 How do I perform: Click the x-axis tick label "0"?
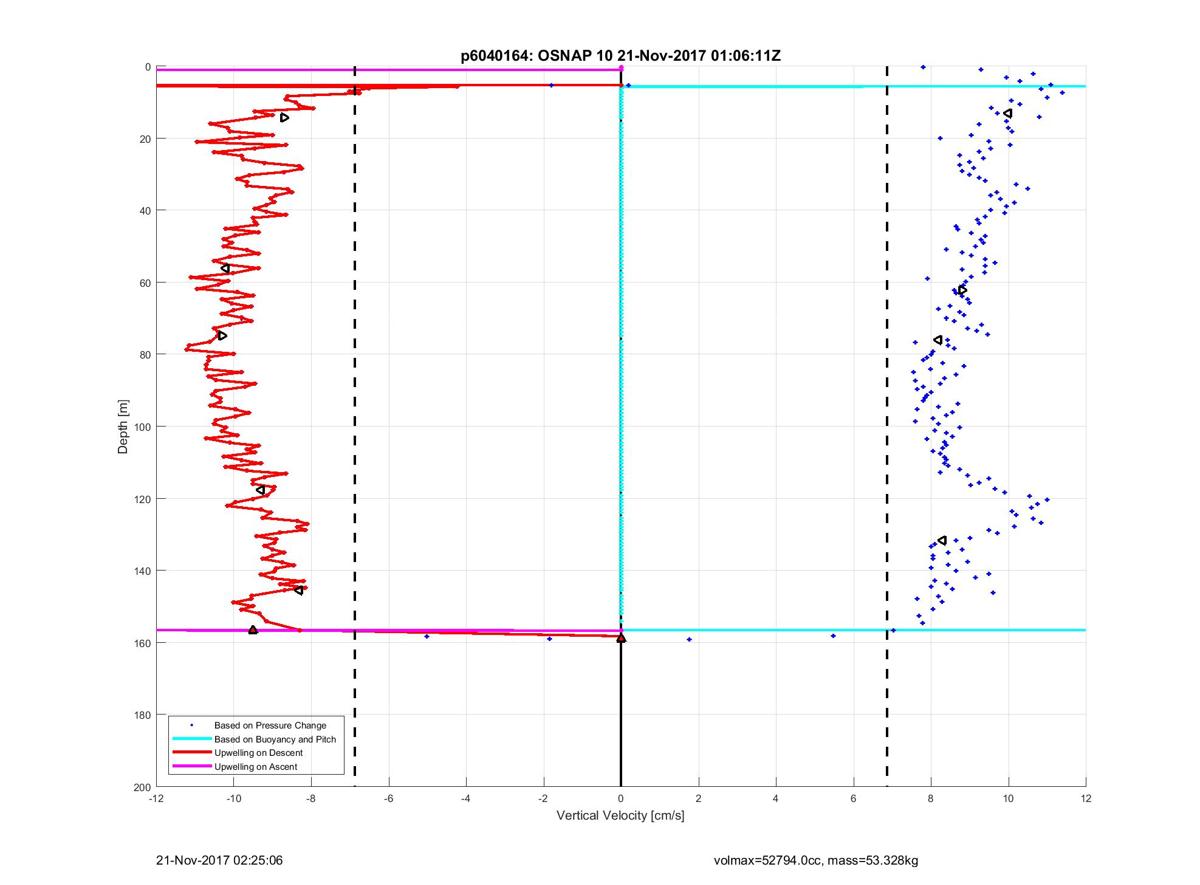(x=621, y=799)
